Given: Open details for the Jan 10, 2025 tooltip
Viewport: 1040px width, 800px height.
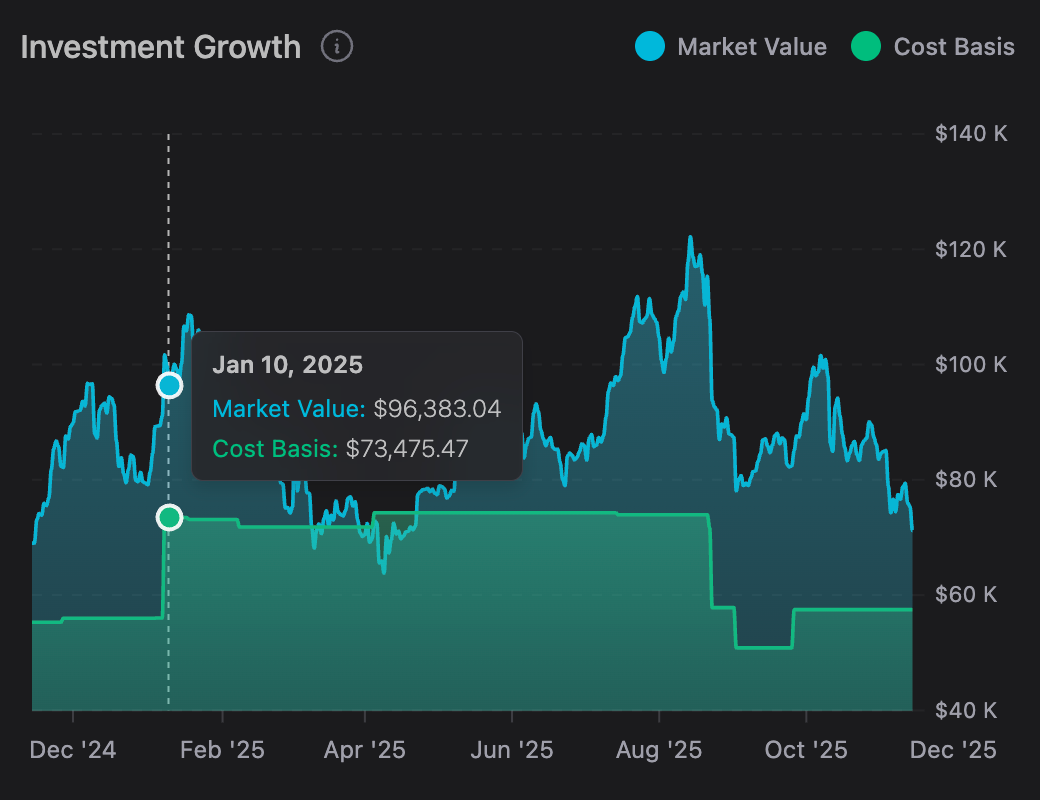Looking at the screenshot, I should [x=290, y=364].
